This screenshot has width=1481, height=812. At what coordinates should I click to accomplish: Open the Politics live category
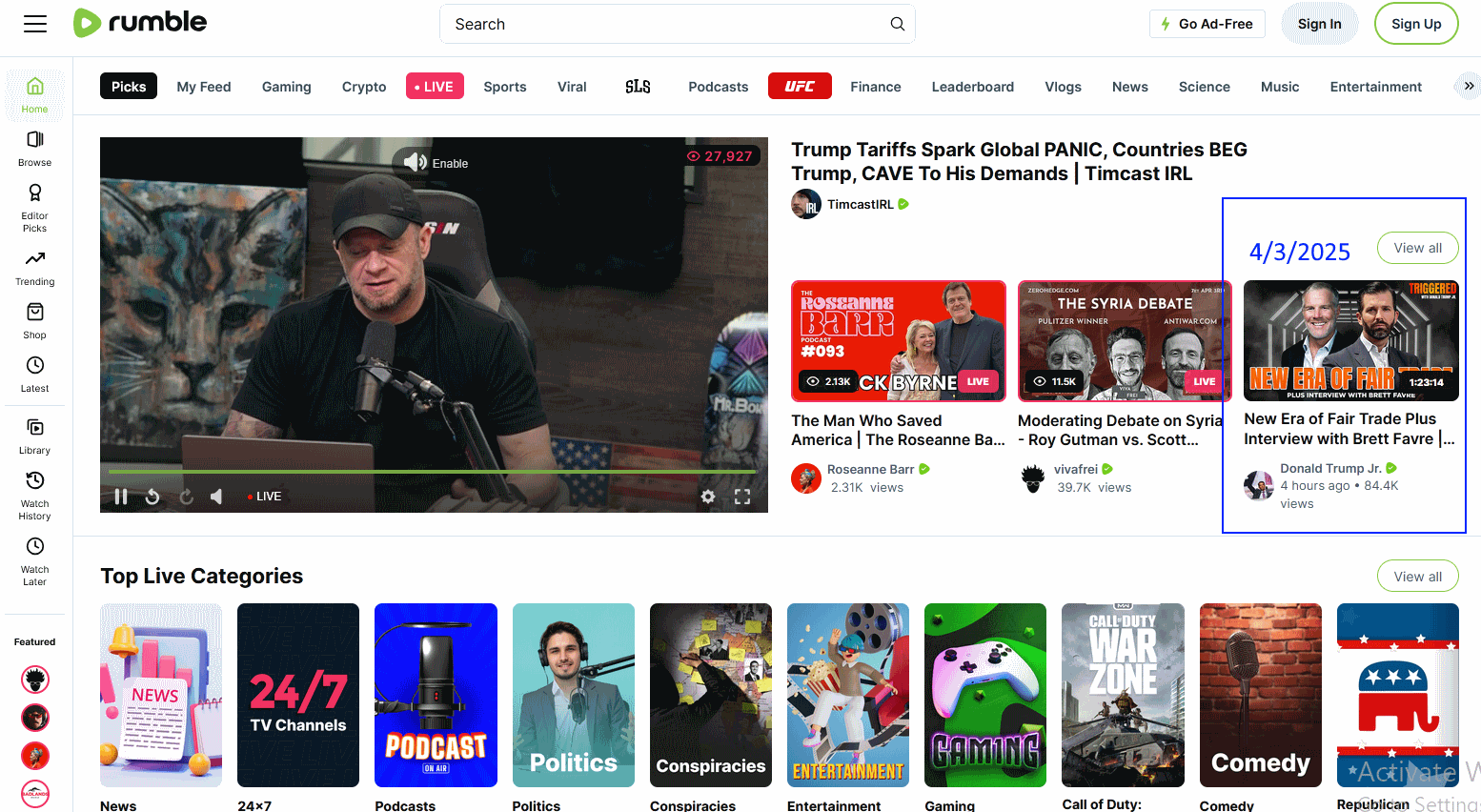tap(574, 695)
